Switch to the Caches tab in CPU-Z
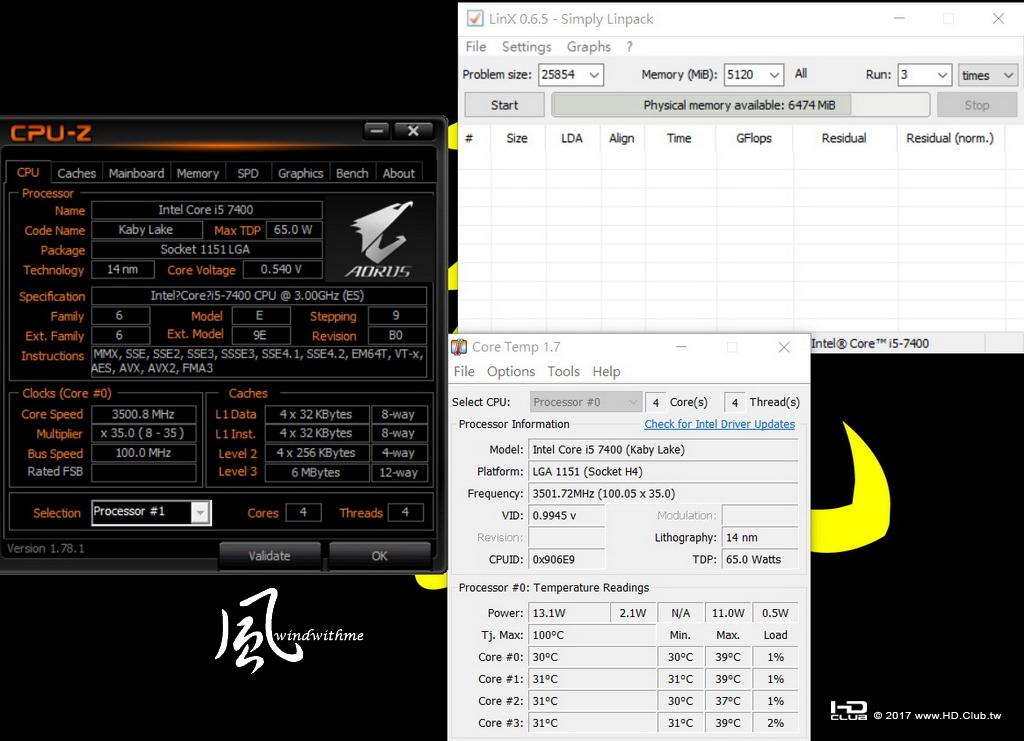The height and width of the screenshot is (741, 1024). [x=76, y=173]
